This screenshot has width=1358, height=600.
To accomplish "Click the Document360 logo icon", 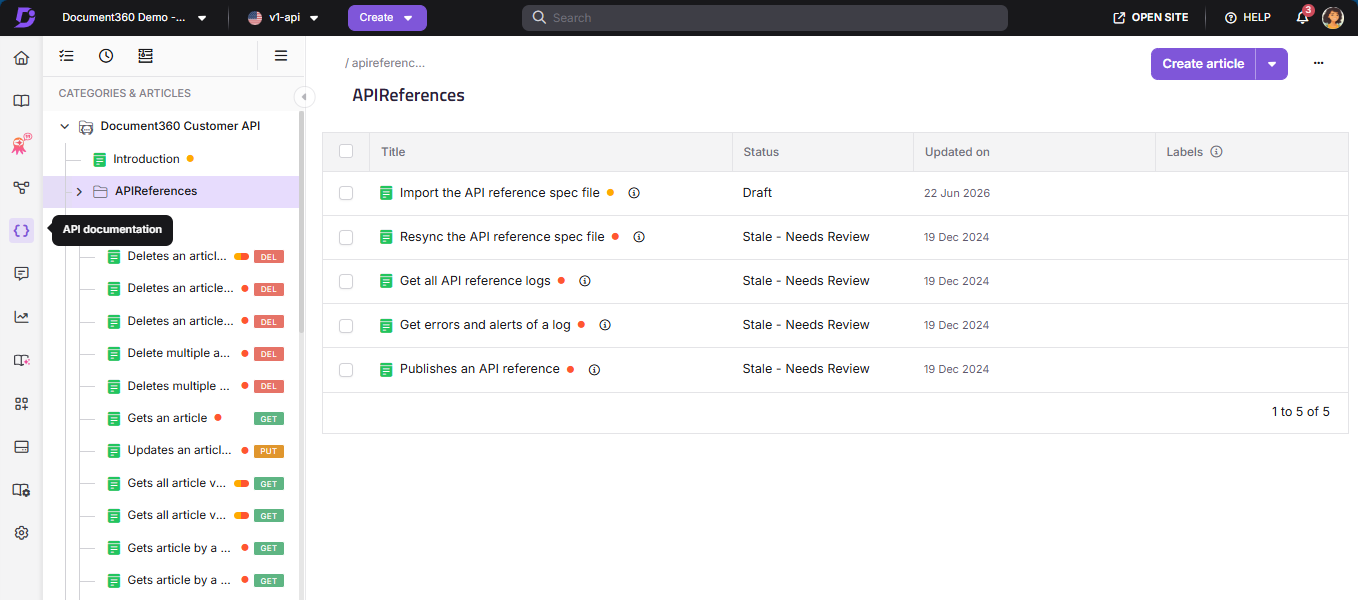I will (x=25, y=17).
